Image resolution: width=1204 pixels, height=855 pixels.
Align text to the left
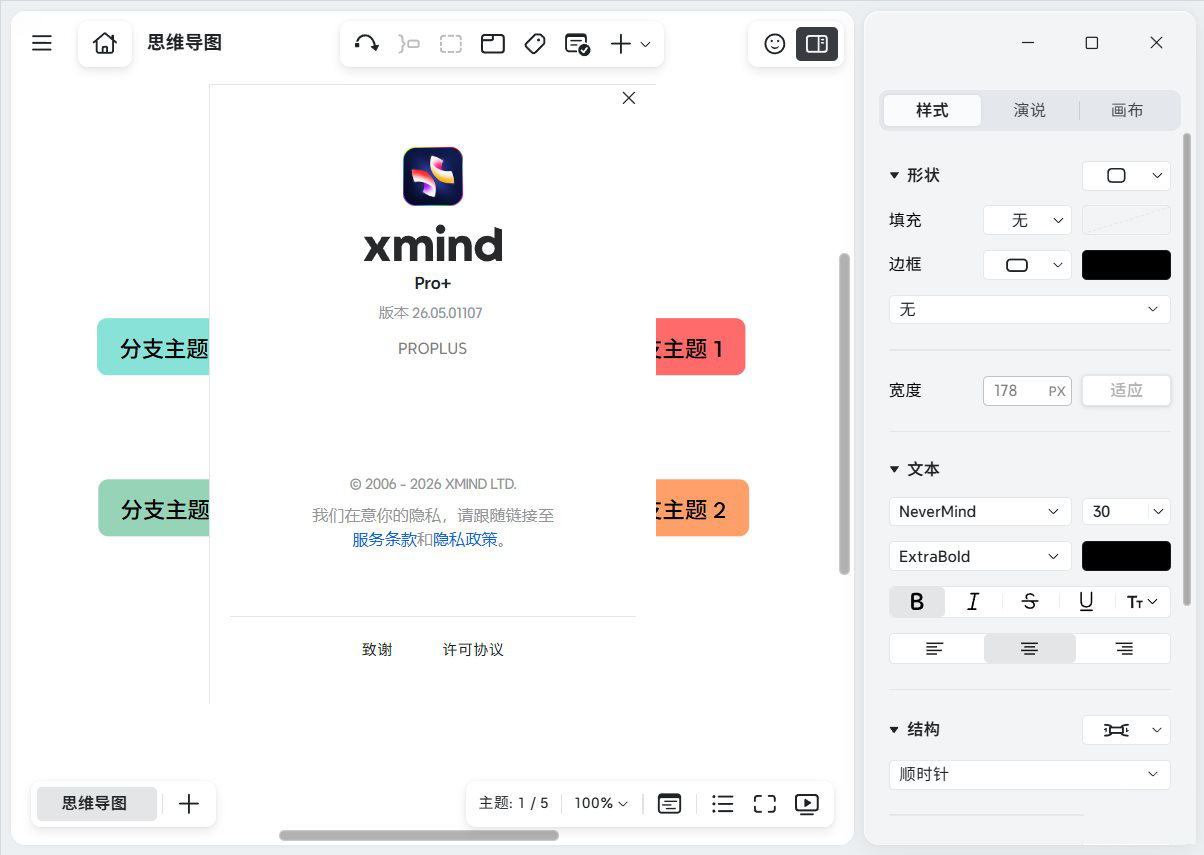coord(935,649)
